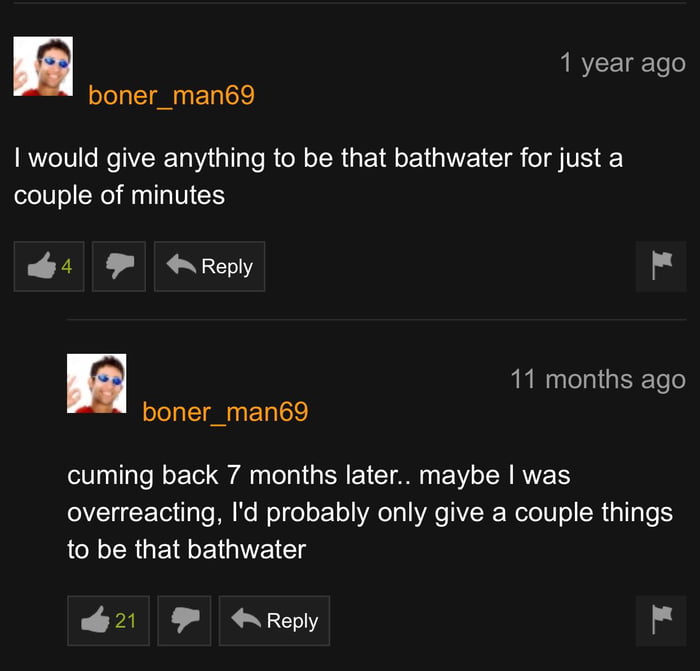Open boner_man69 profile from top comment username
Viewport: 700px width, 671px height.
pyautogui.click(x=171, y=95)
